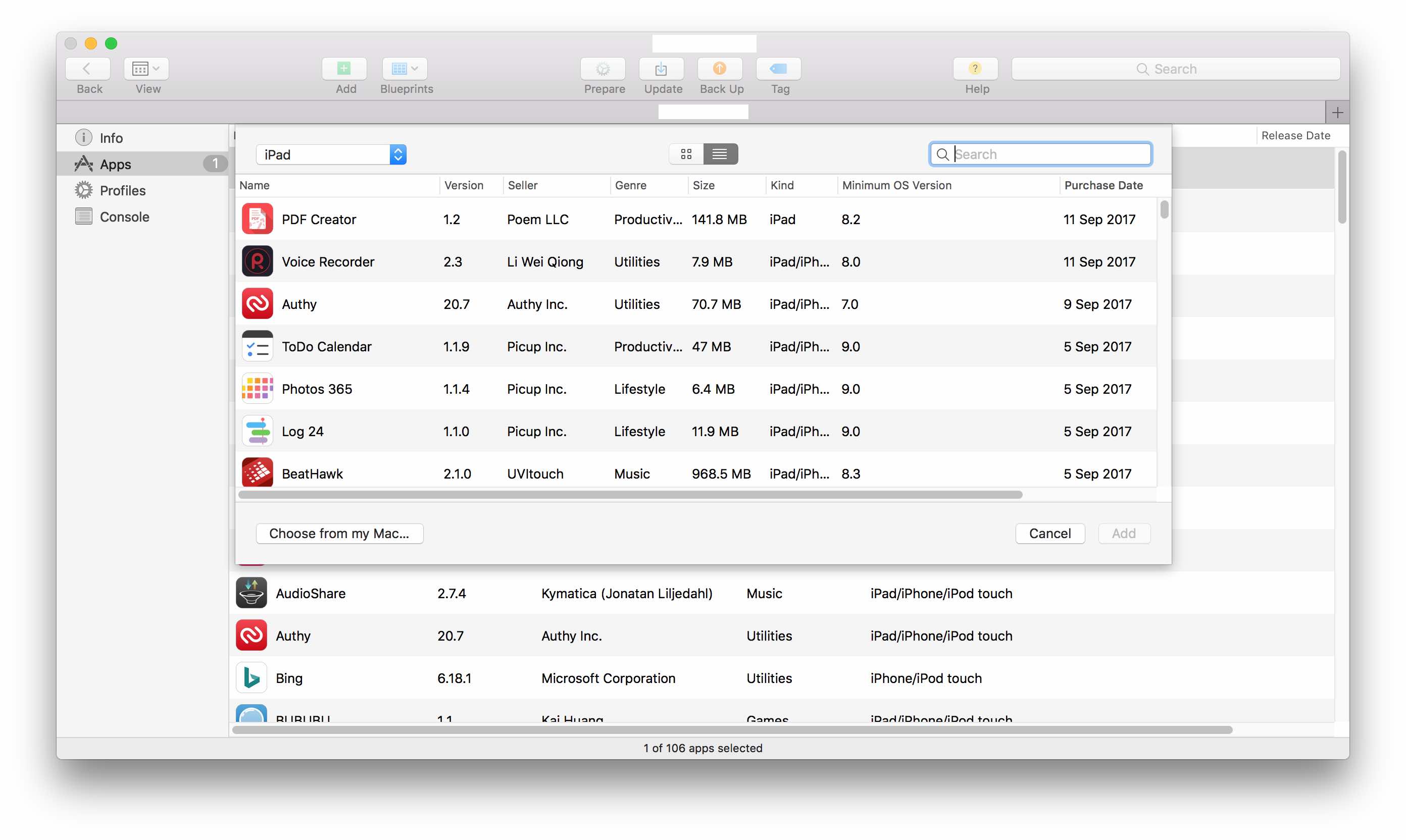Open the iPad device type dropdown
The width and height of the screenshot is (1406, 840).
pos(331,154)
